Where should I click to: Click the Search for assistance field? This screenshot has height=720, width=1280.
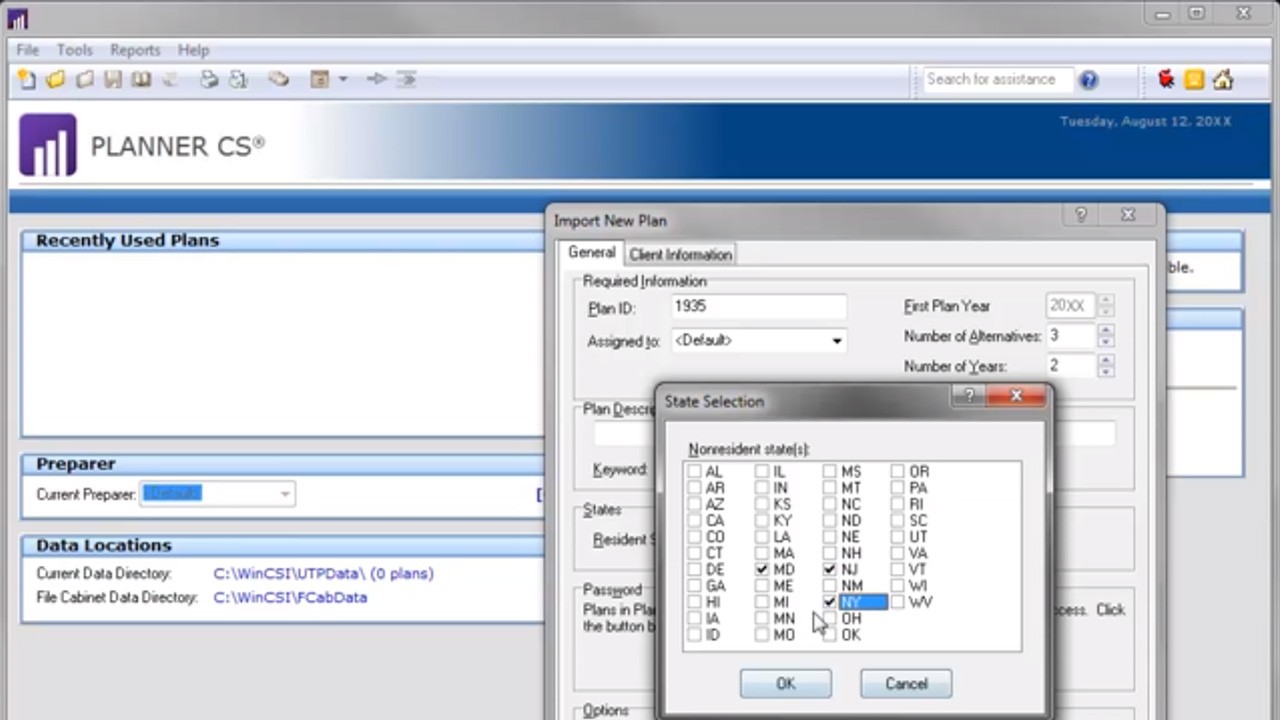click(990, 80)
